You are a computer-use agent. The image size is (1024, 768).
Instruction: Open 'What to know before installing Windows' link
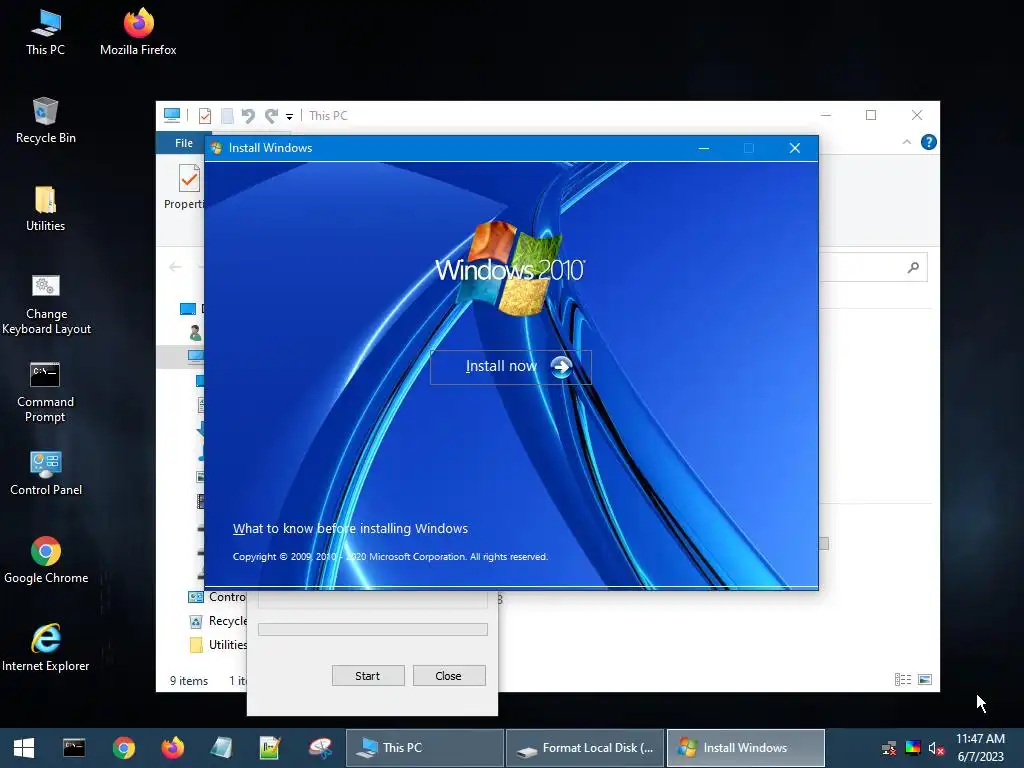coord(350,528)
